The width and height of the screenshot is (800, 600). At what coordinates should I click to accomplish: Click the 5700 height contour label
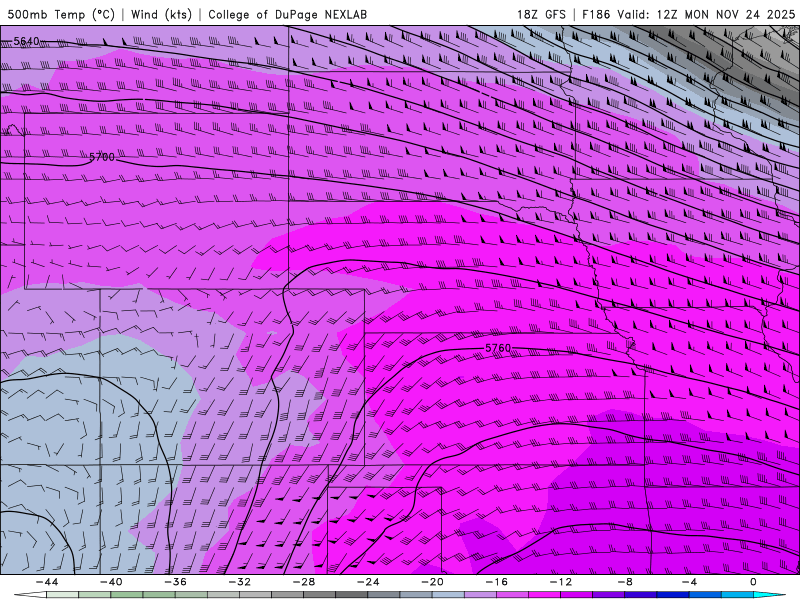click(102, 157)
